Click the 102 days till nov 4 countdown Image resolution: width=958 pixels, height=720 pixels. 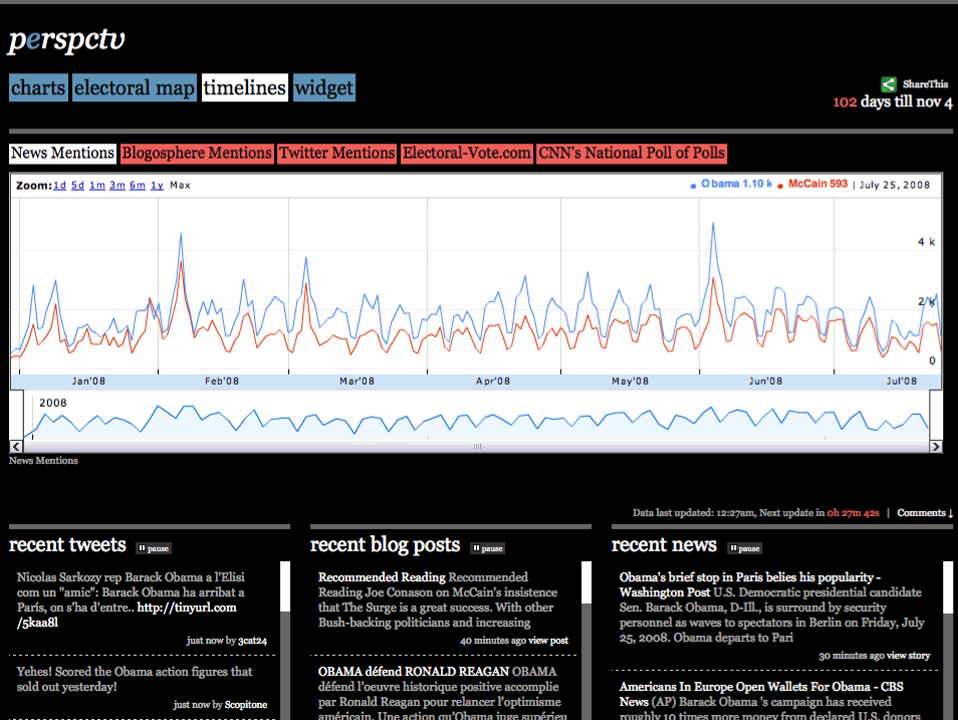tap(892, 102)
